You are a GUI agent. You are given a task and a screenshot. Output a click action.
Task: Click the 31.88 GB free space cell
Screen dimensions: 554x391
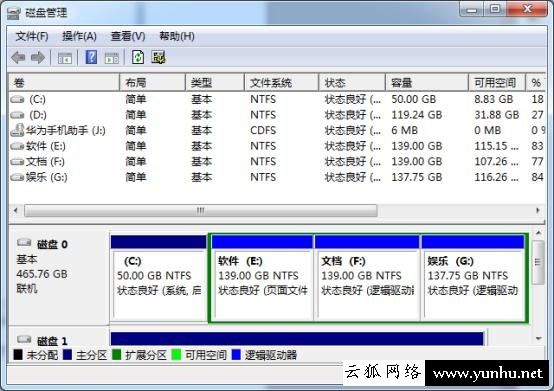496,115
